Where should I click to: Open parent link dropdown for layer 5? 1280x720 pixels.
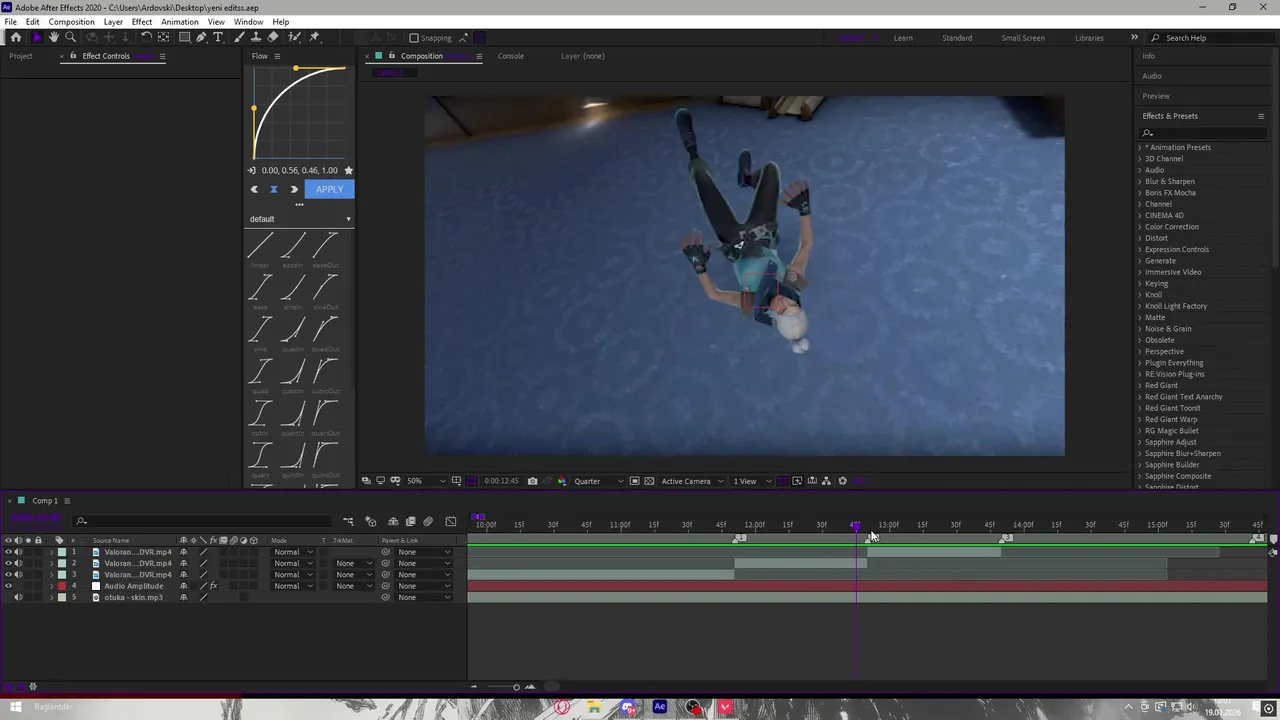tap(423, 597)
